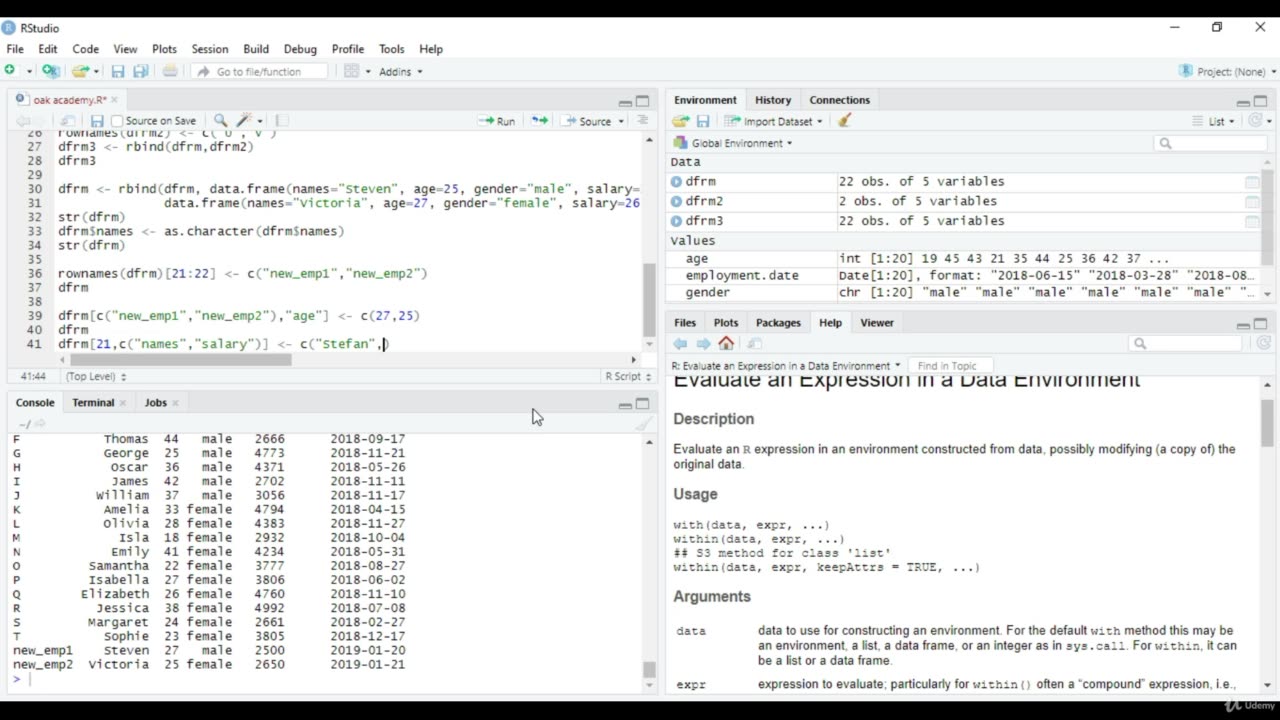
Task: Switch to the Jobs tab
Action: [155, 403]
